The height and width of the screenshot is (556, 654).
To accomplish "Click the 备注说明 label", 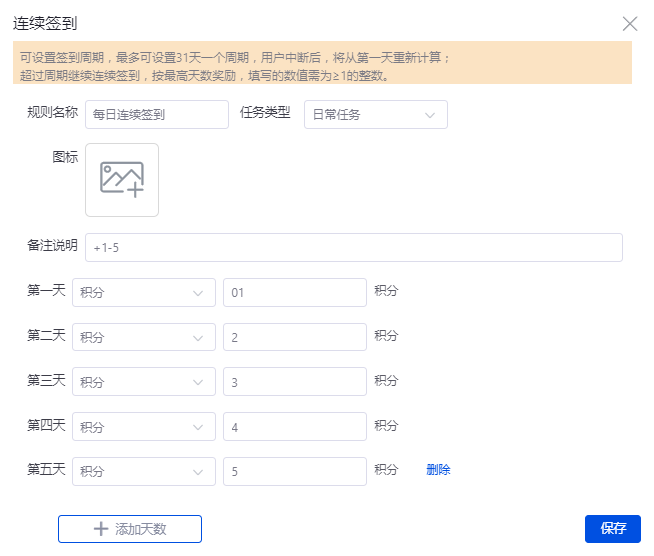I will [53, 245].
